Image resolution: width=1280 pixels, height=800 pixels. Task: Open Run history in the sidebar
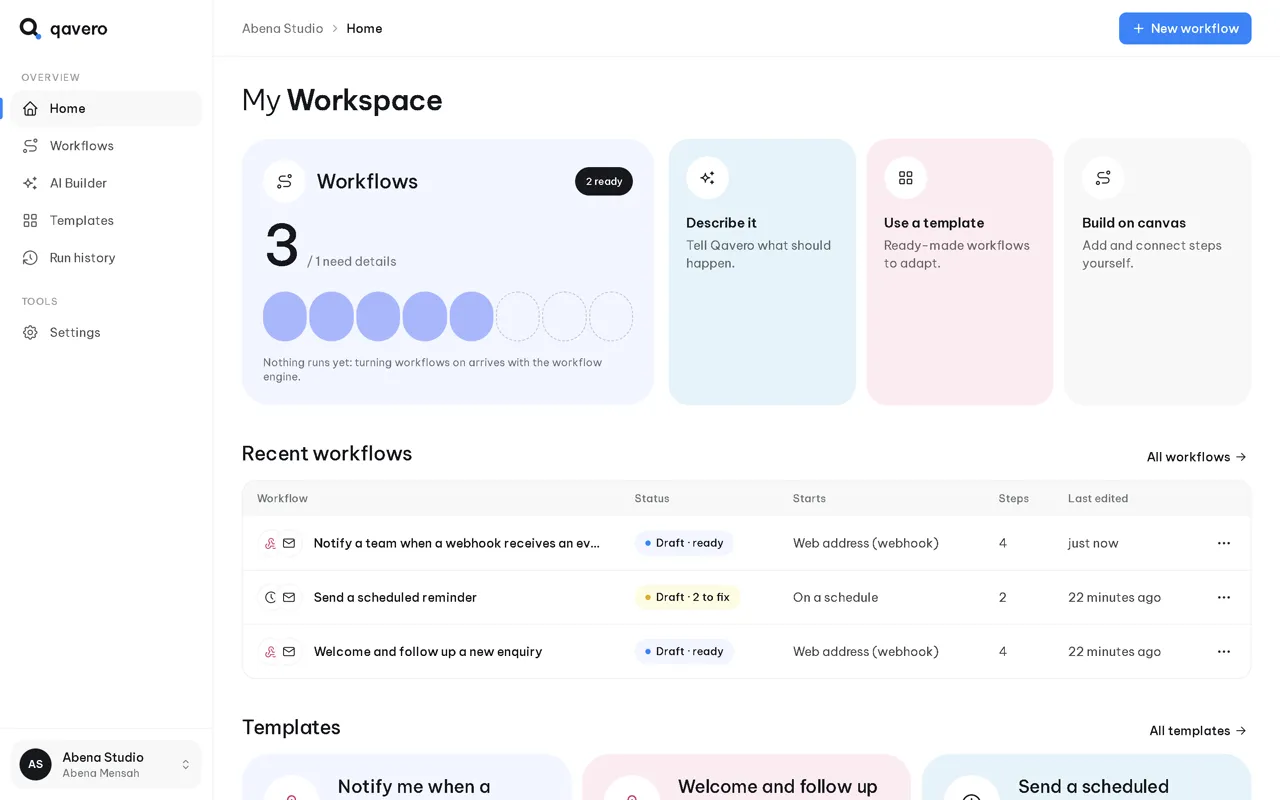106,258
